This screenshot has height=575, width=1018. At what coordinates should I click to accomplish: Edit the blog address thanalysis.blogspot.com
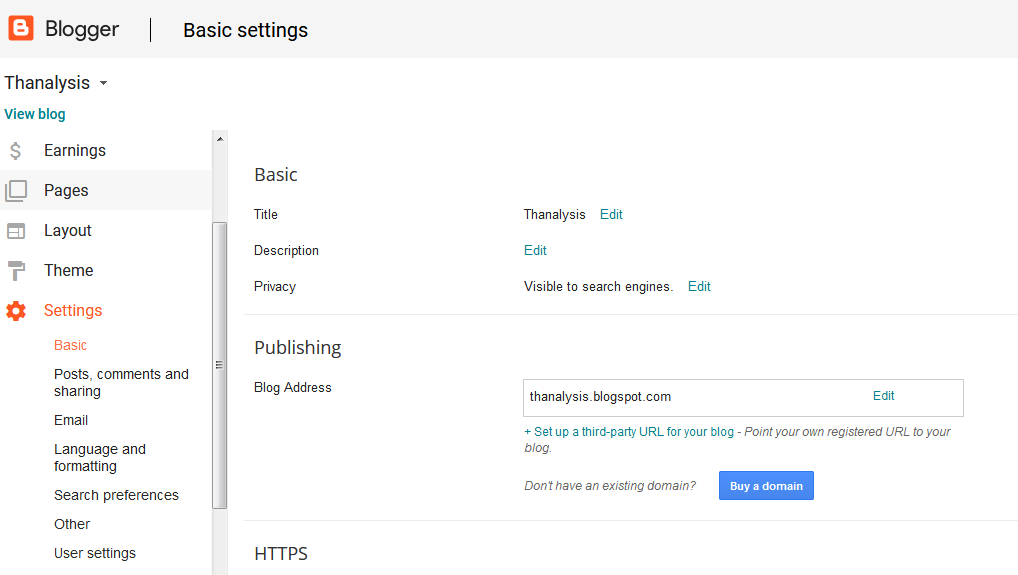coord(883,396)
